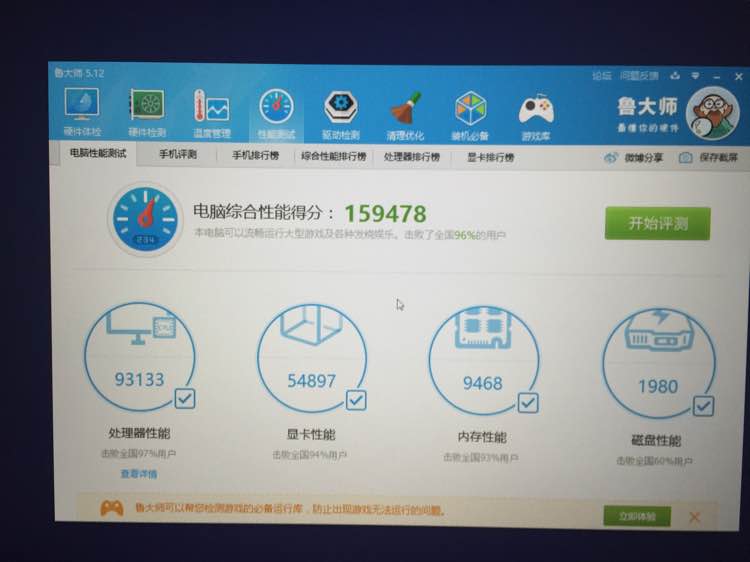The width and height of the screenshot is (750, 562).
Task: Click the 处理器性能 label
Action: [139, 433]
